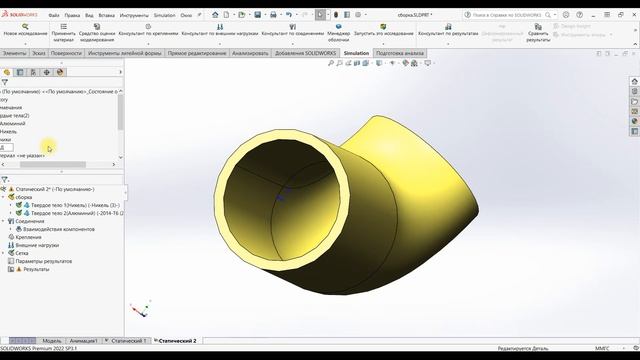Open the DimXpertManager tab icon

pyautogui.click(x=47, y=72)
